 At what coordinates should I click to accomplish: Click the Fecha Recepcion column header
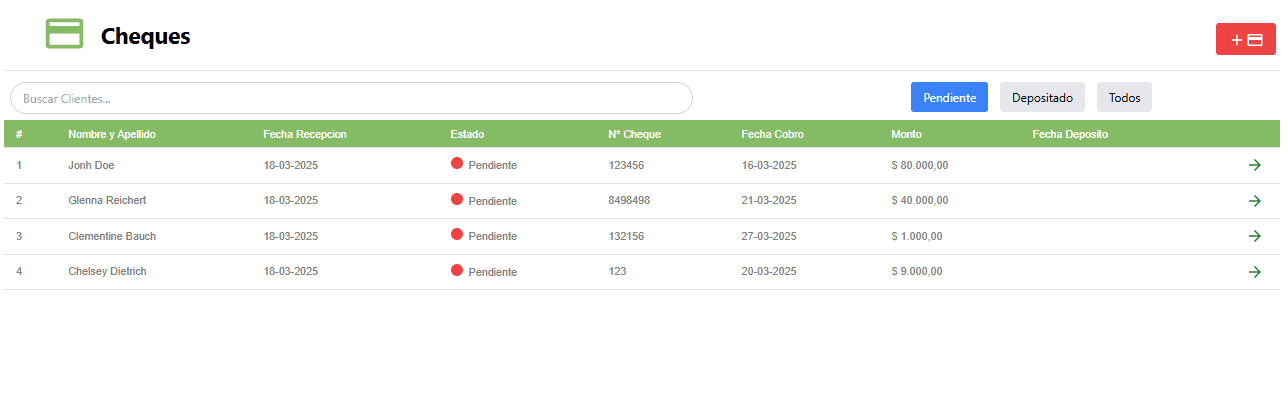(305, 134)
